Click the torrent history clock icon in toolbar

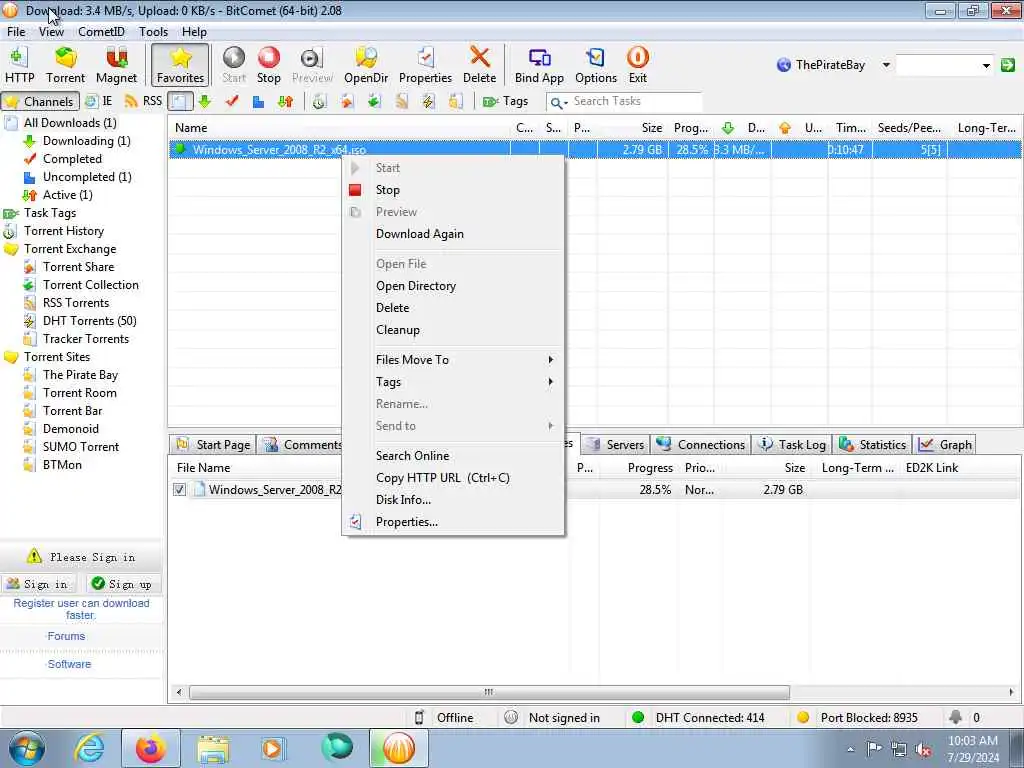tap(319, 101)
